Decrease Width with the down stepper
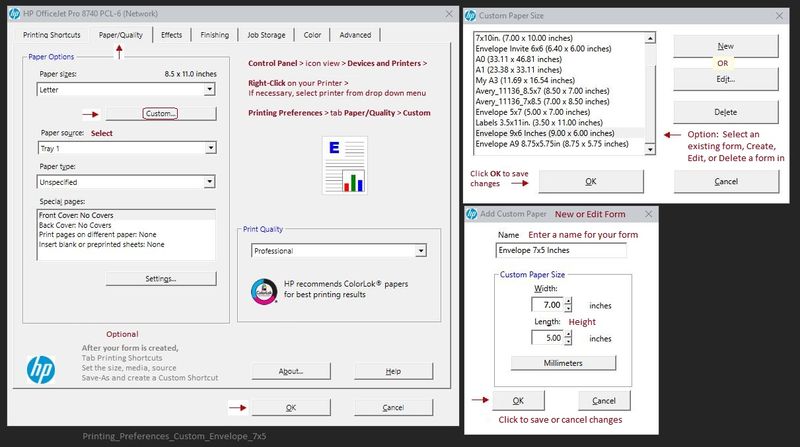 [568, 308]
